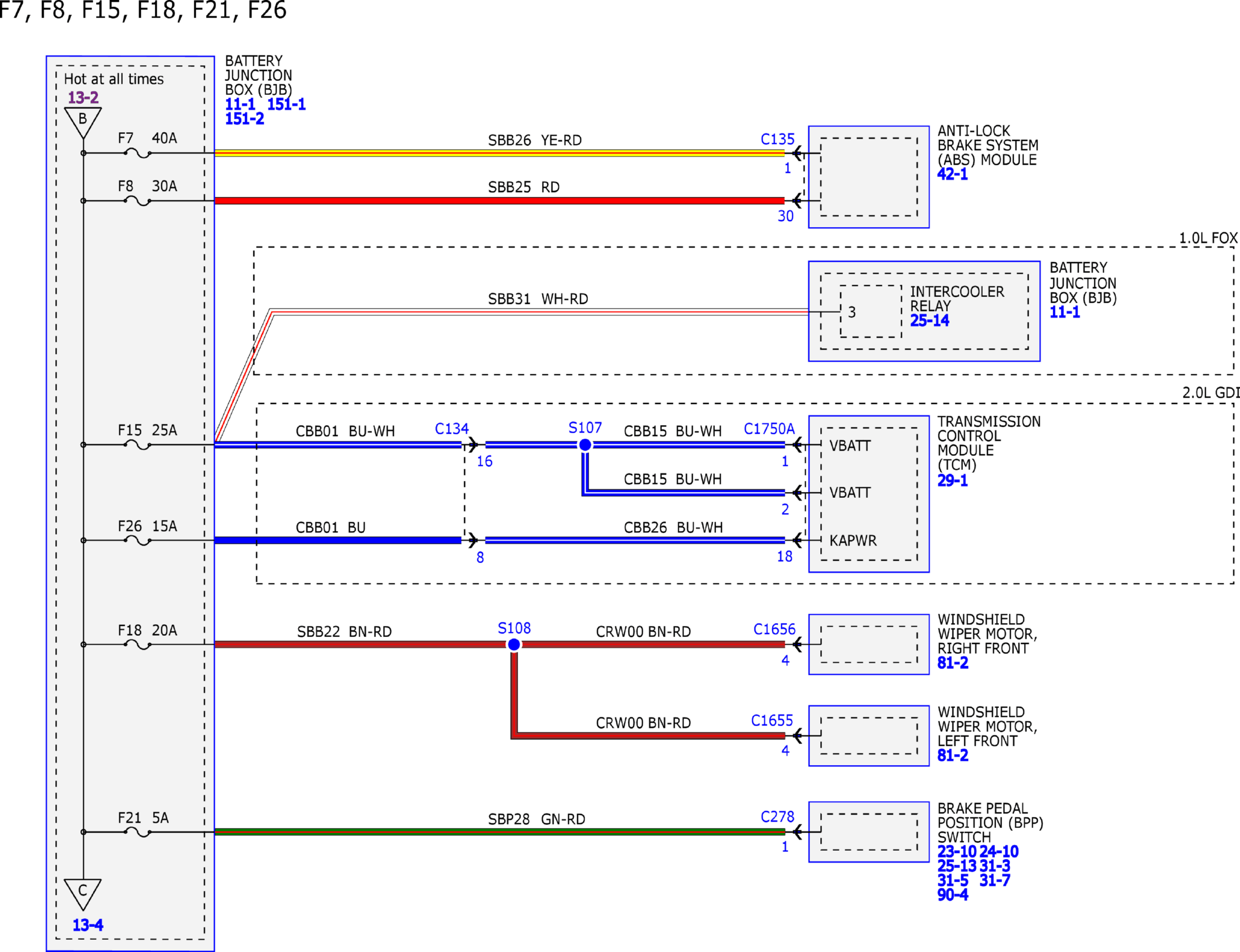Open page reference 13-2 link

(x=83, y=97)
